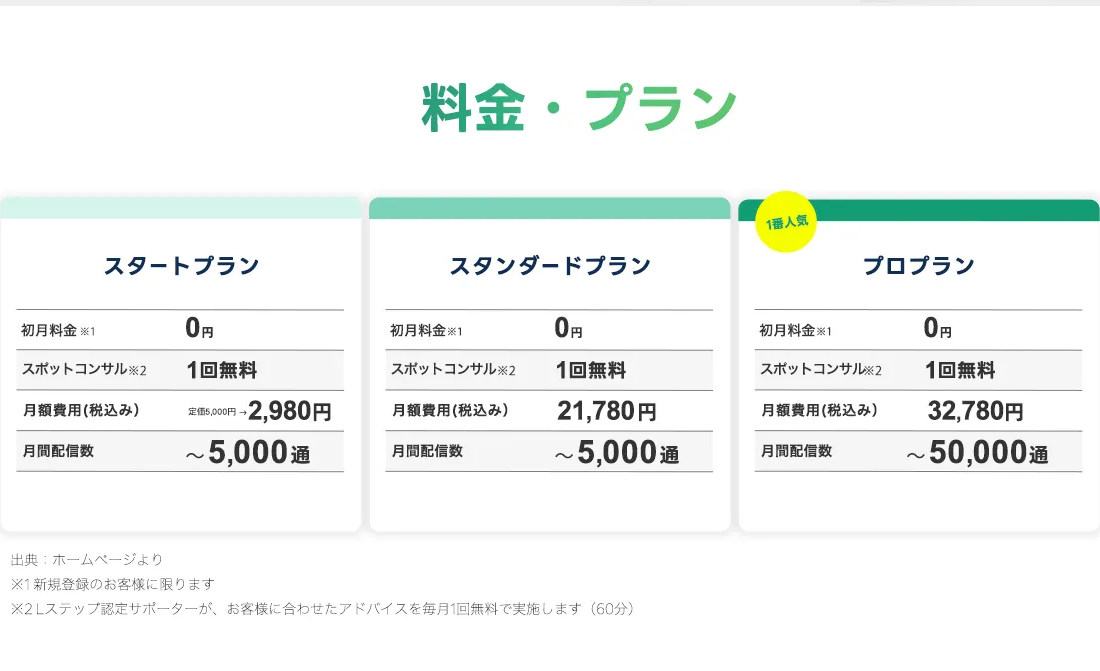This screenshot has height=671, width=1100.
Task: Click Pro plan's 月額費用(税込み) label
Action: pos(819,410)
